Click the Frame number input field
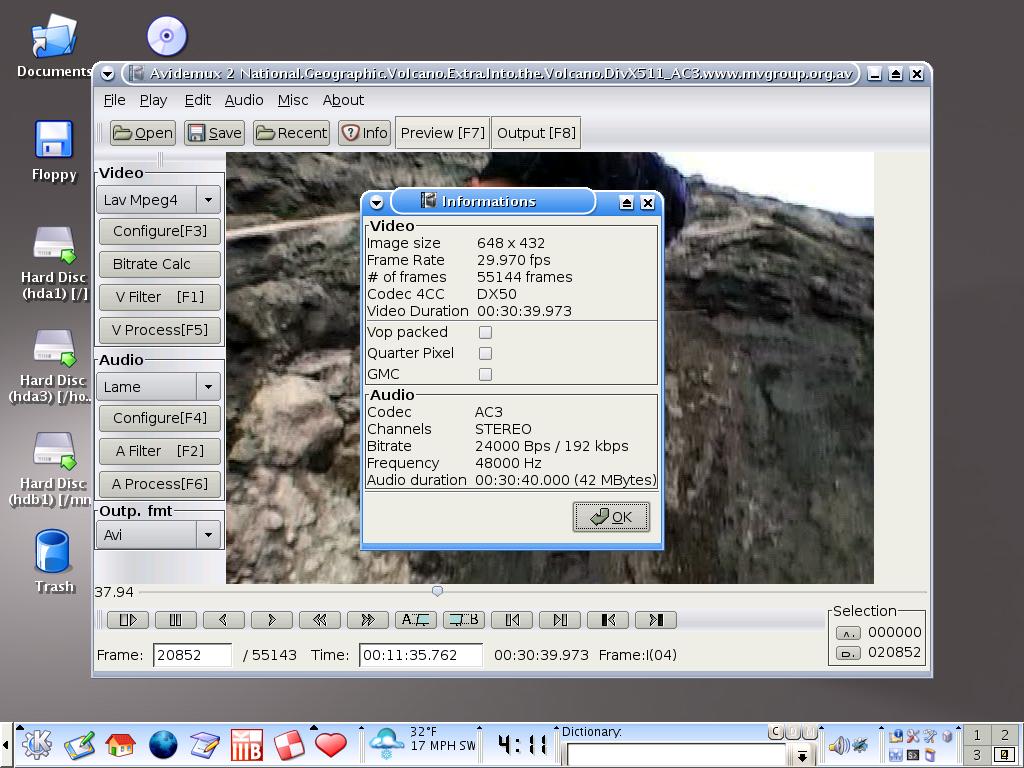1024x768 pixels. click(192, 655)
